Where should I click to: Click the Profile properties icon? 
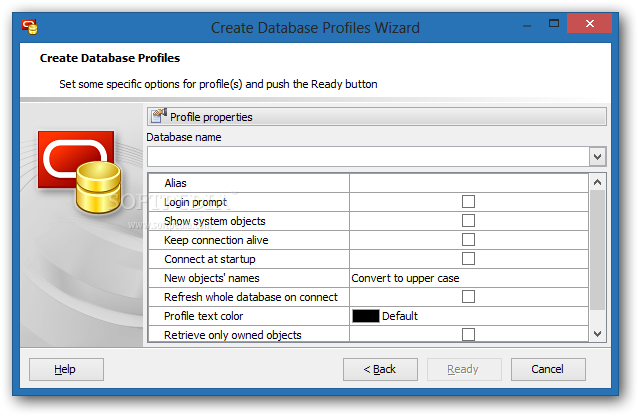[x=158, y=116]
